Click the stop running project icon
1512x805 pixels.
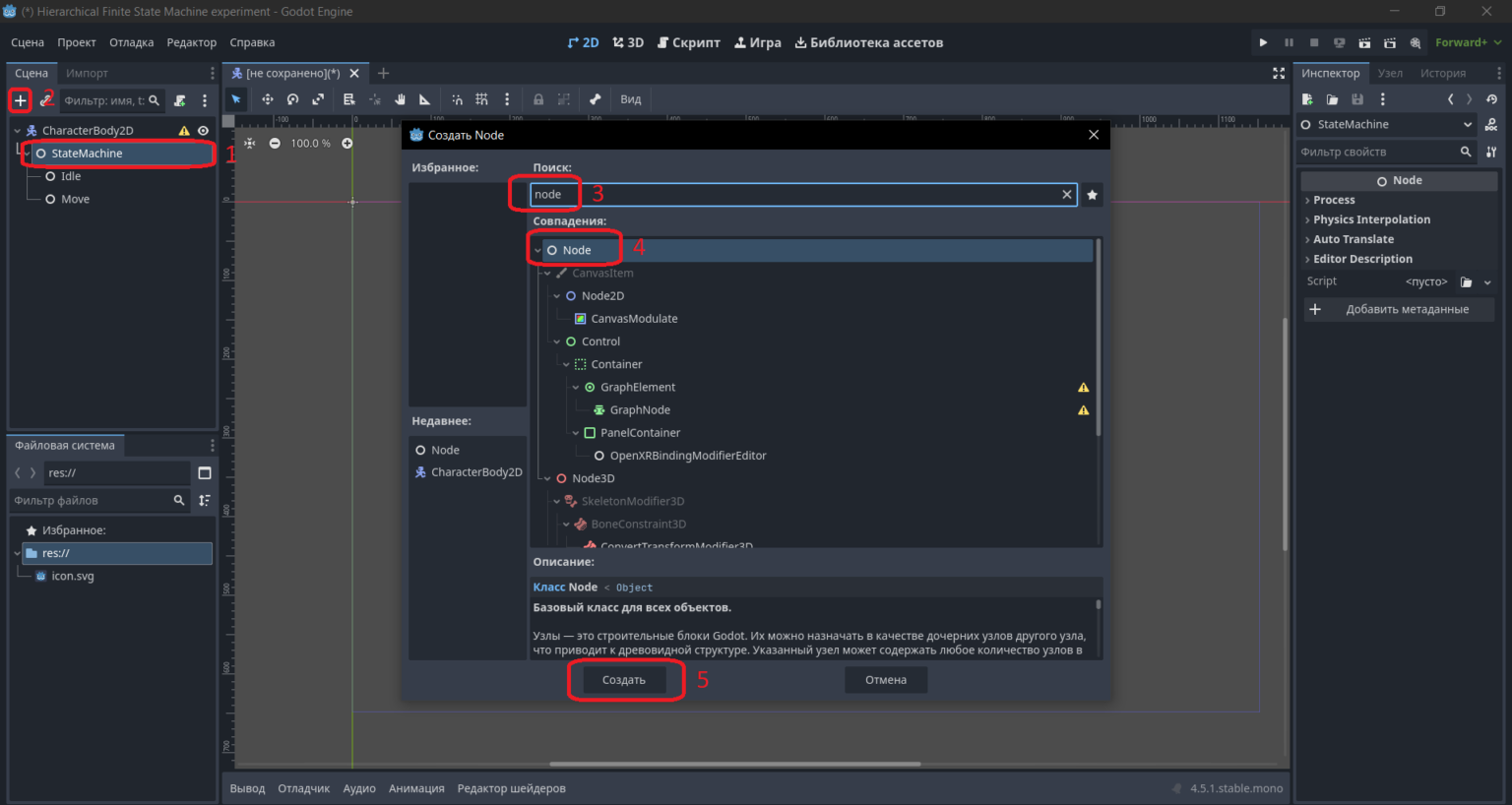1314,42
